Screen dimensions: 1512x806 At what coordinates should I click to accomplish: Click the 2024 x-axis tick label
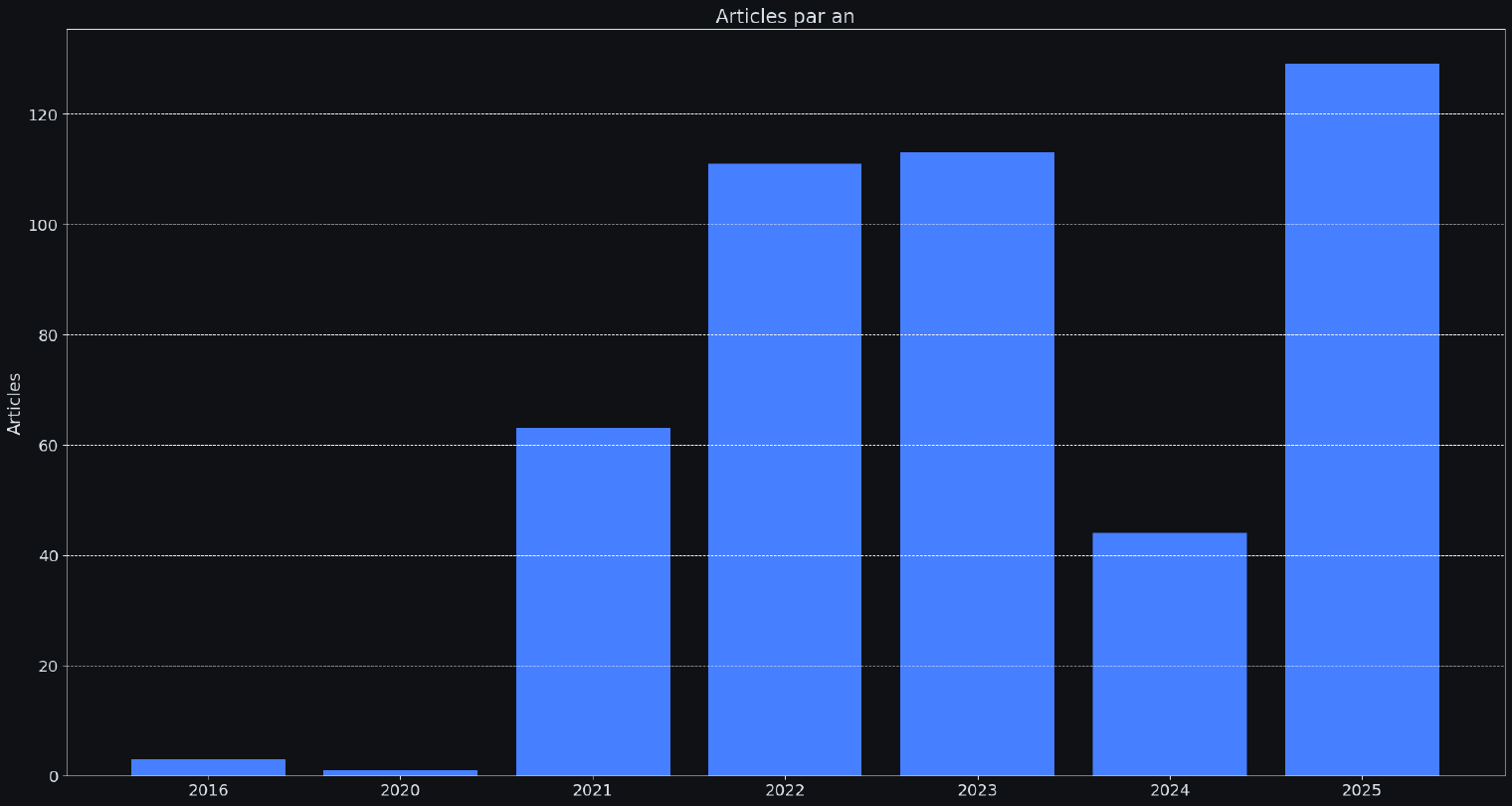point(1169,790)
